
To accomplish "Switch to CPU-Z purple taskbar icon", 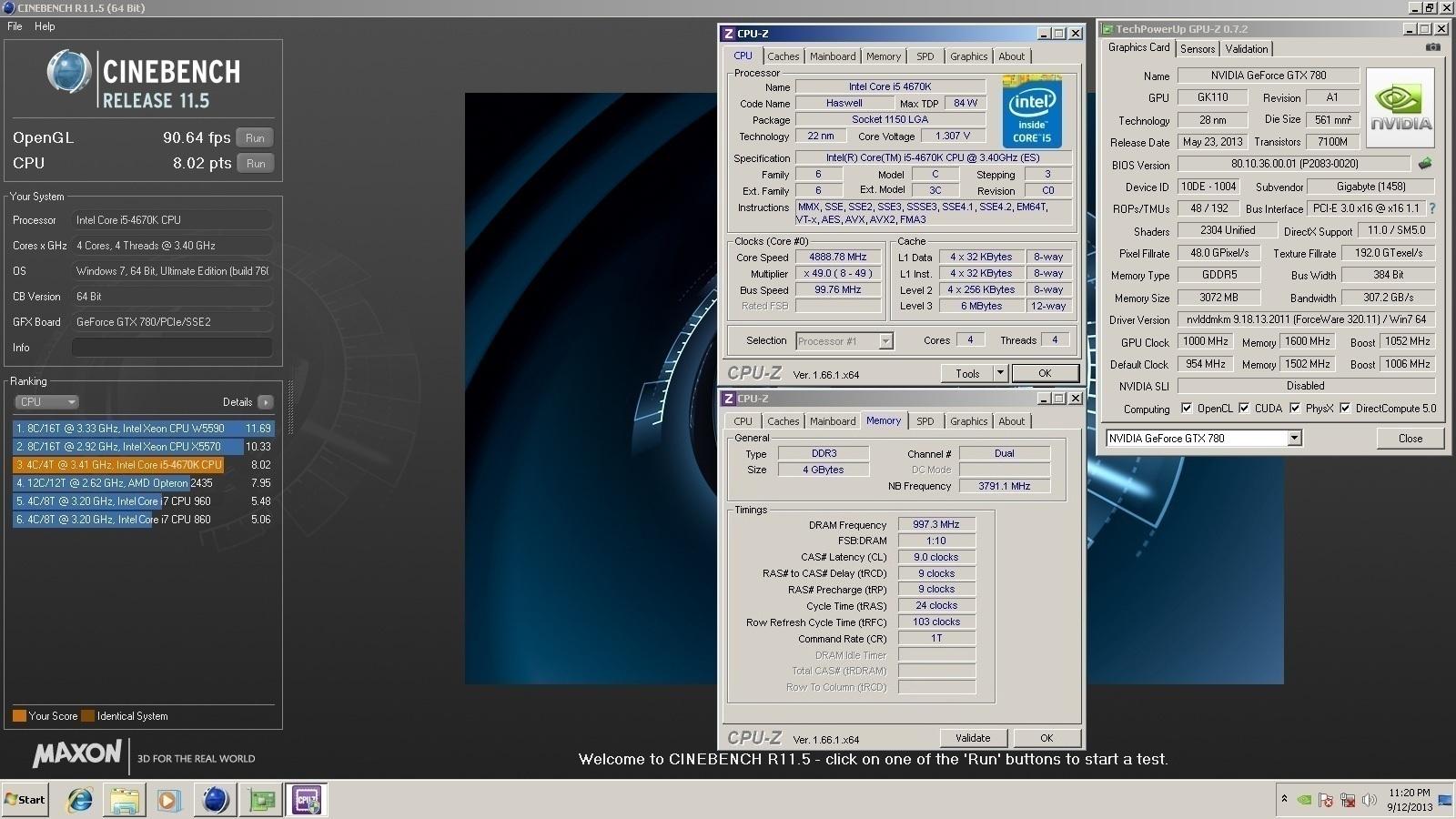I will [x=307, y=800].
